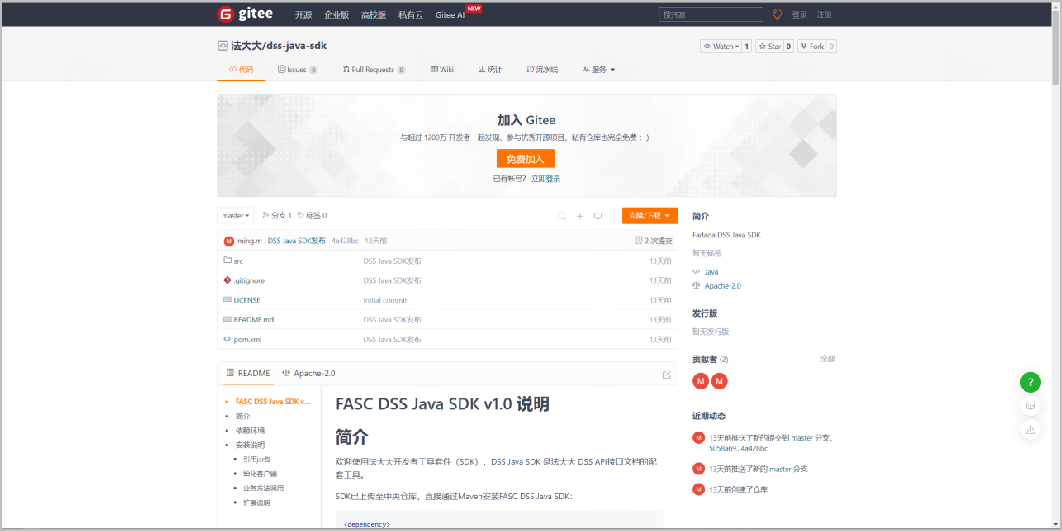Switch to the 代码 tab
1062x531 pixels.
coord(241,69)
